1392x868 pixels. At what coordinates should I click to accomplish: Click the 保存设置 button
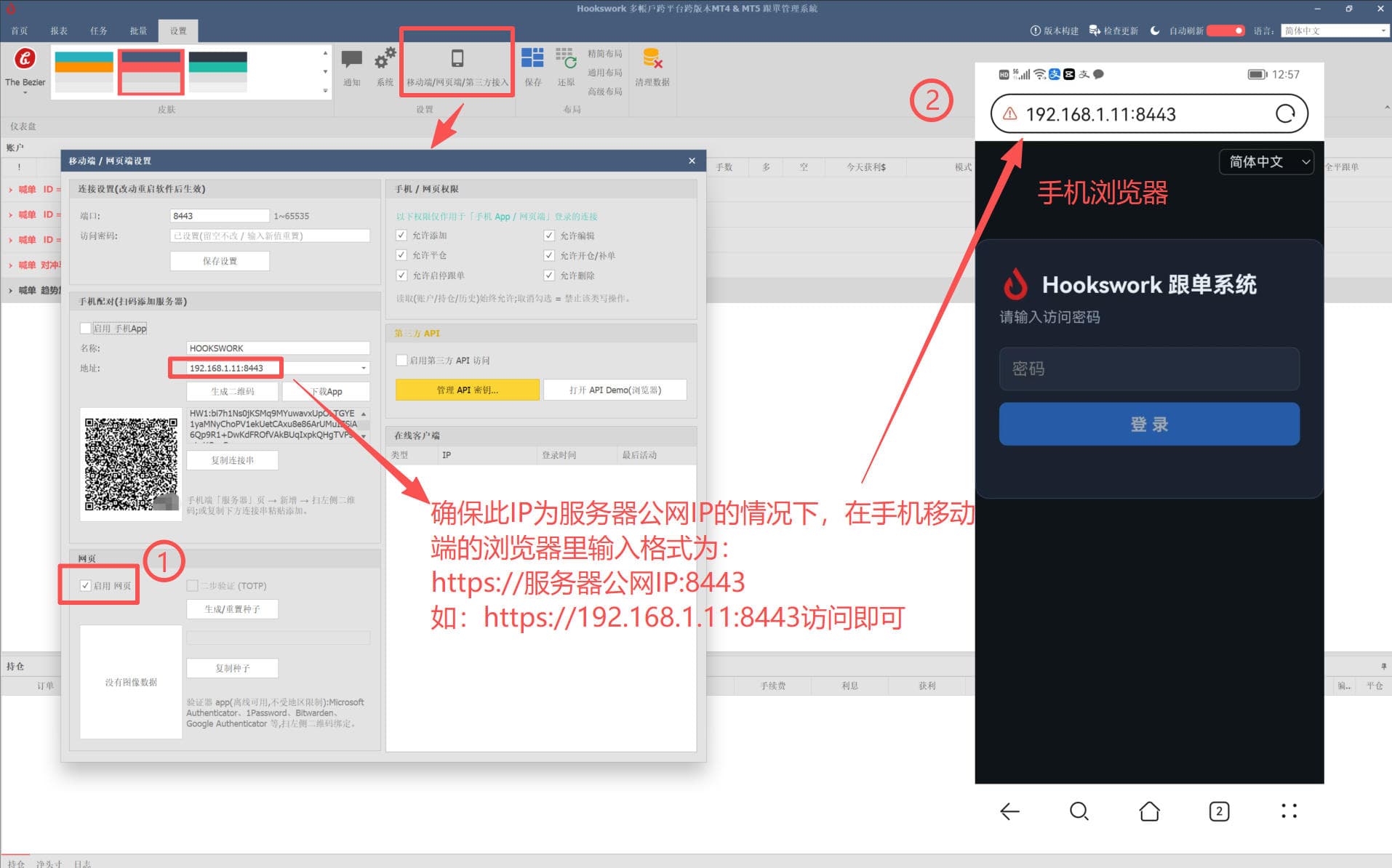coord(220,261)
